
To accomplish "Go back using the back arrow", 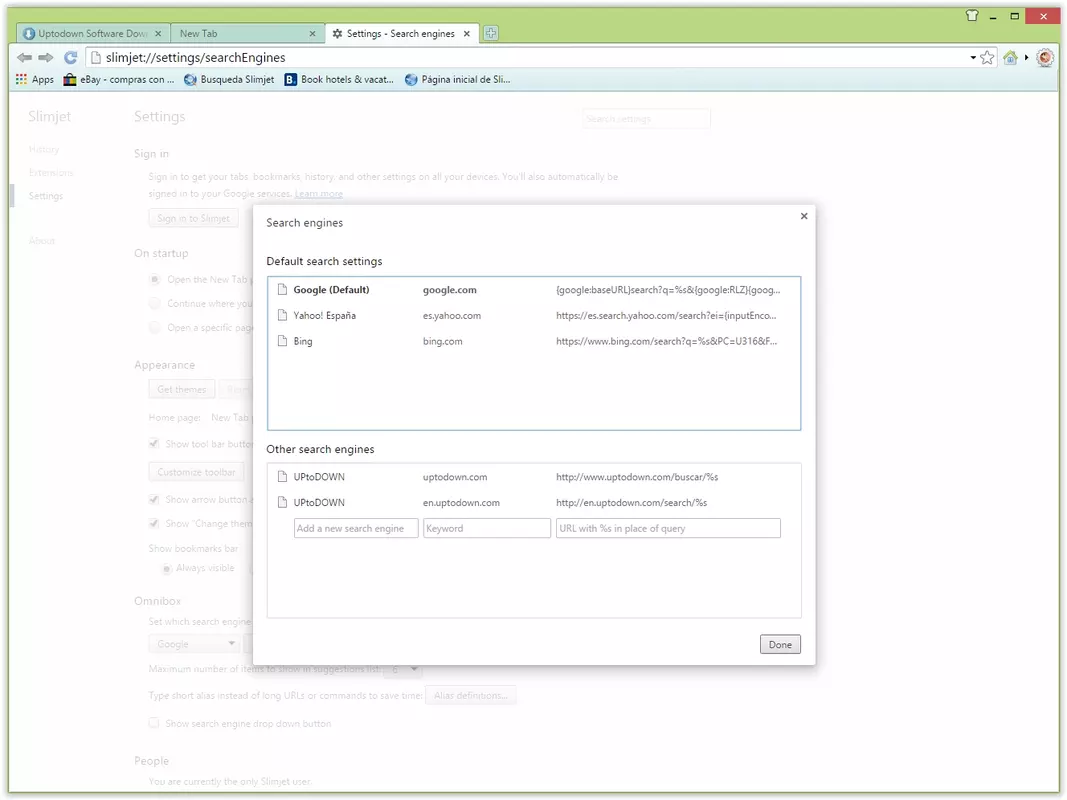I will point(24,58).
